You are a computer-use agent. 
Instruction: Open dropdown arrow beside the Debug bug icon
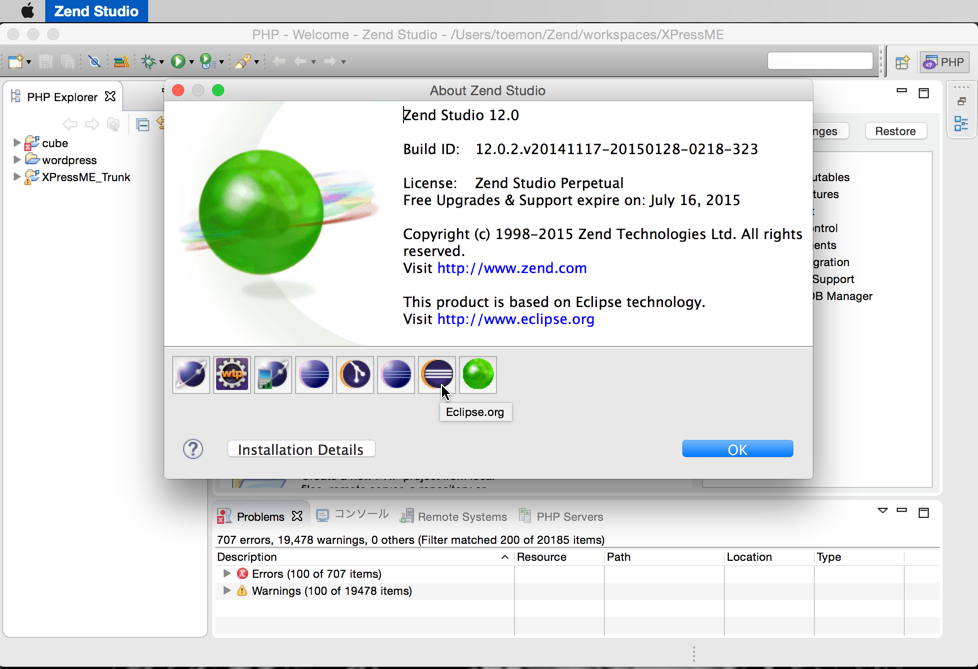[x=162, y=62]
